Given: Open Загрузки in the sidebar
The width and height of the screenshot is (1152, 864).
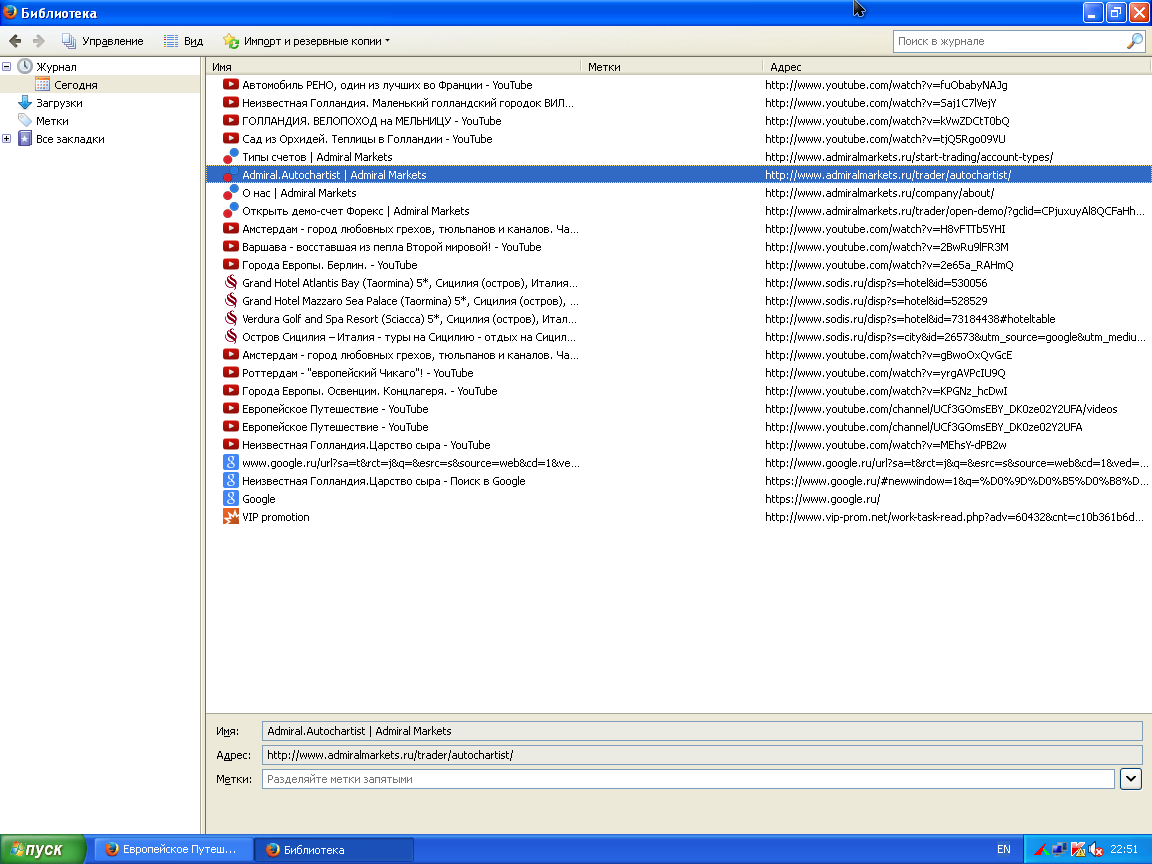Looking at the screenshot, I should pos(60,103).
